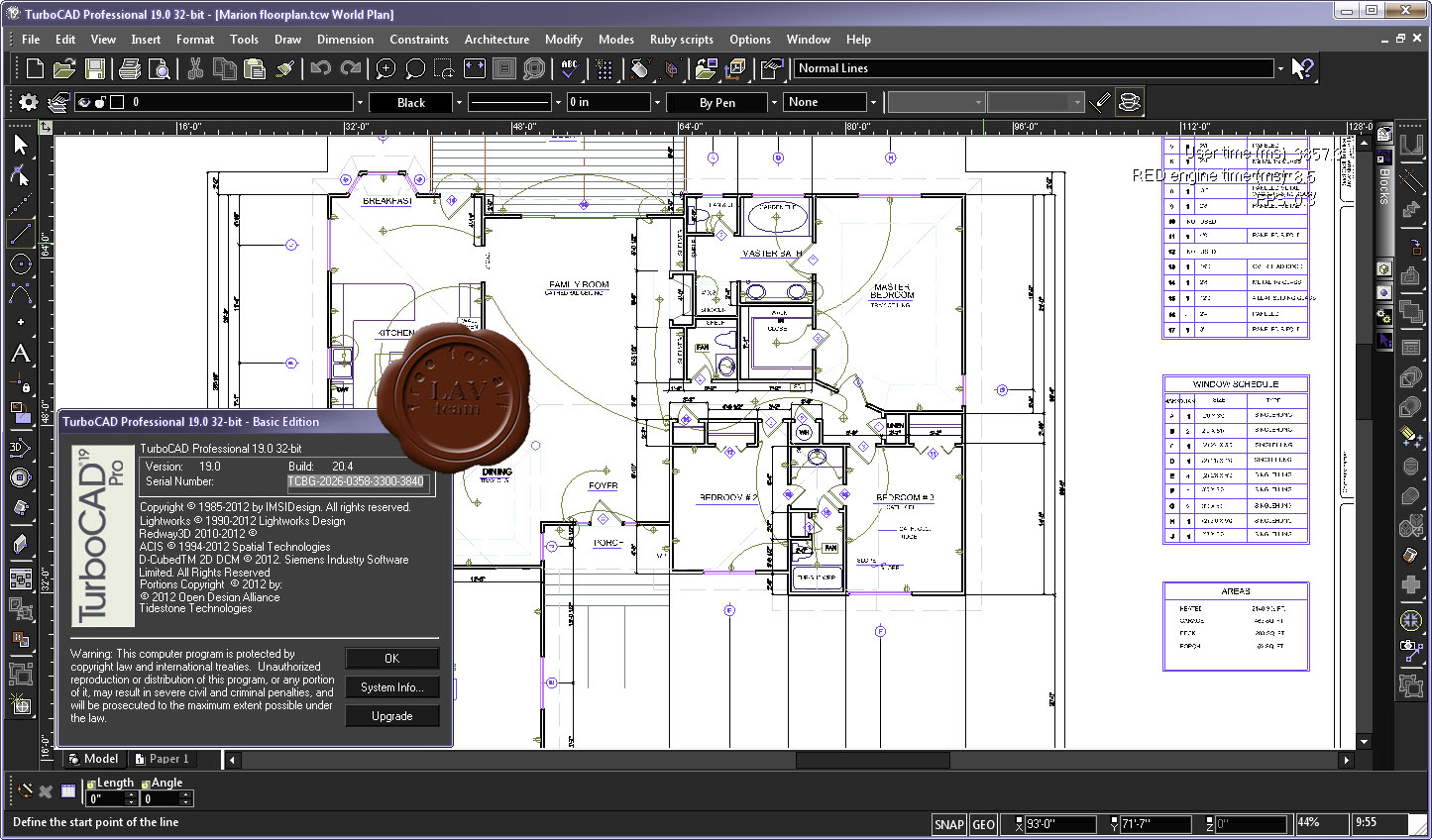Click the context help arrow icon
The height and width of the screenshot is (840, 1432).
pos(1303,68)
